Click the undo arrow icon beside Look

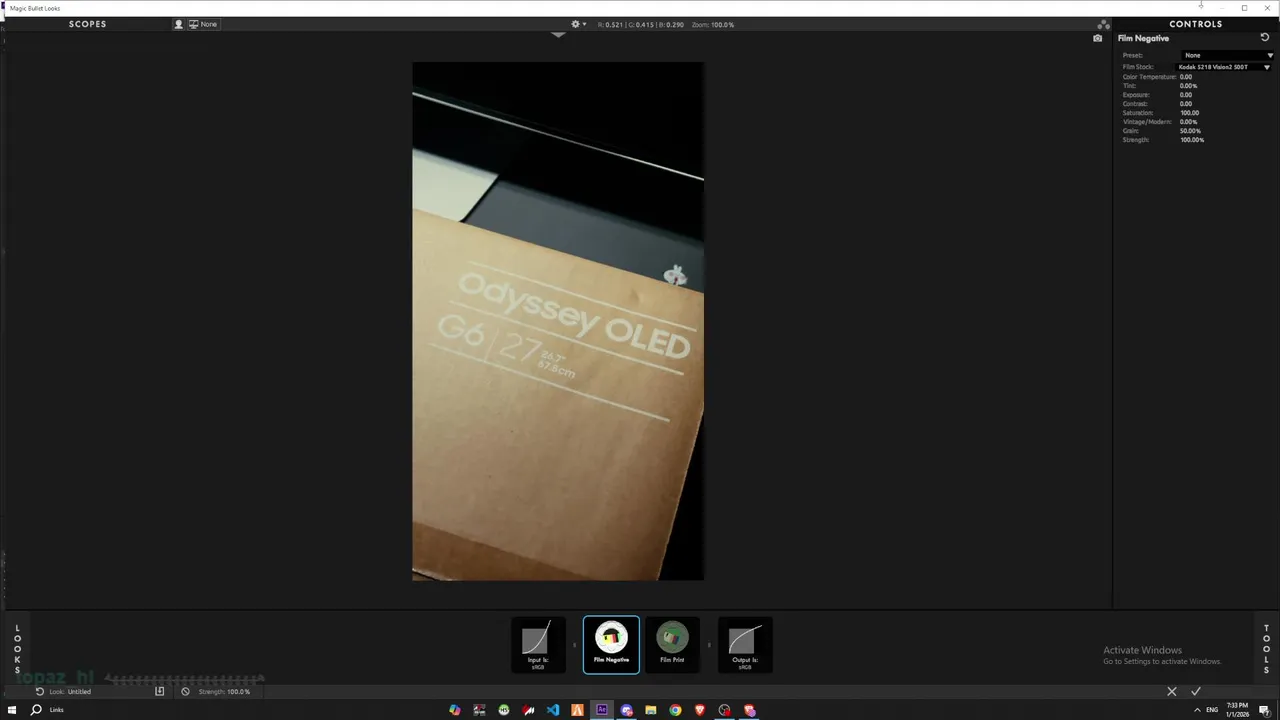point(40,691)
